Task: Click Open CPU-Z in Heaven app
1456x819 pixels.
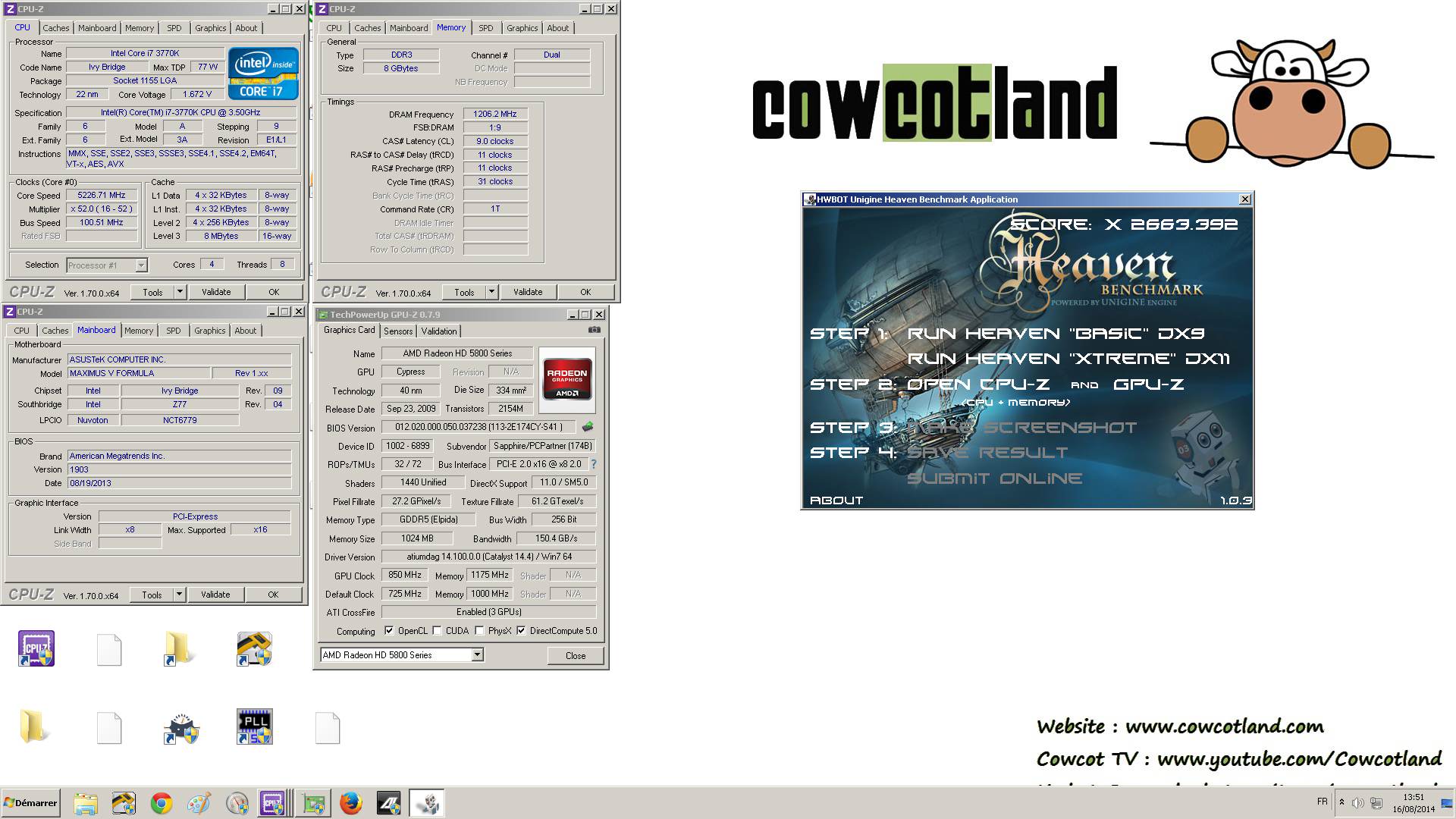Action: [x=978, y=384]
